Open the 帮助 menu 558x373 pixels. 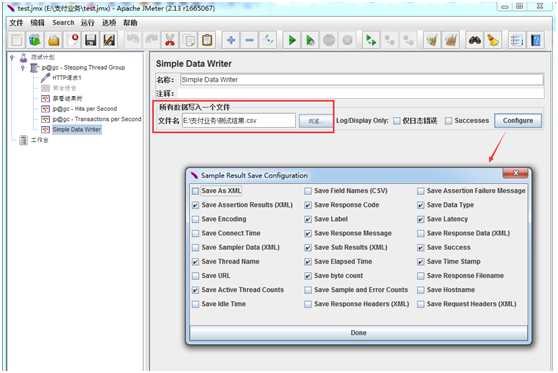coord(130,23)
